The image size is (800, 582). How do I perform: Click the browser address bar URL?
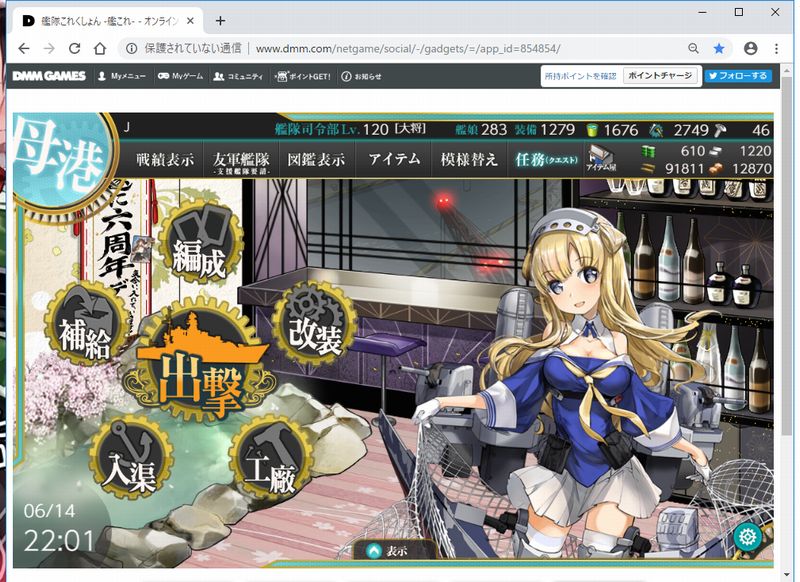(x=408, y=48)
